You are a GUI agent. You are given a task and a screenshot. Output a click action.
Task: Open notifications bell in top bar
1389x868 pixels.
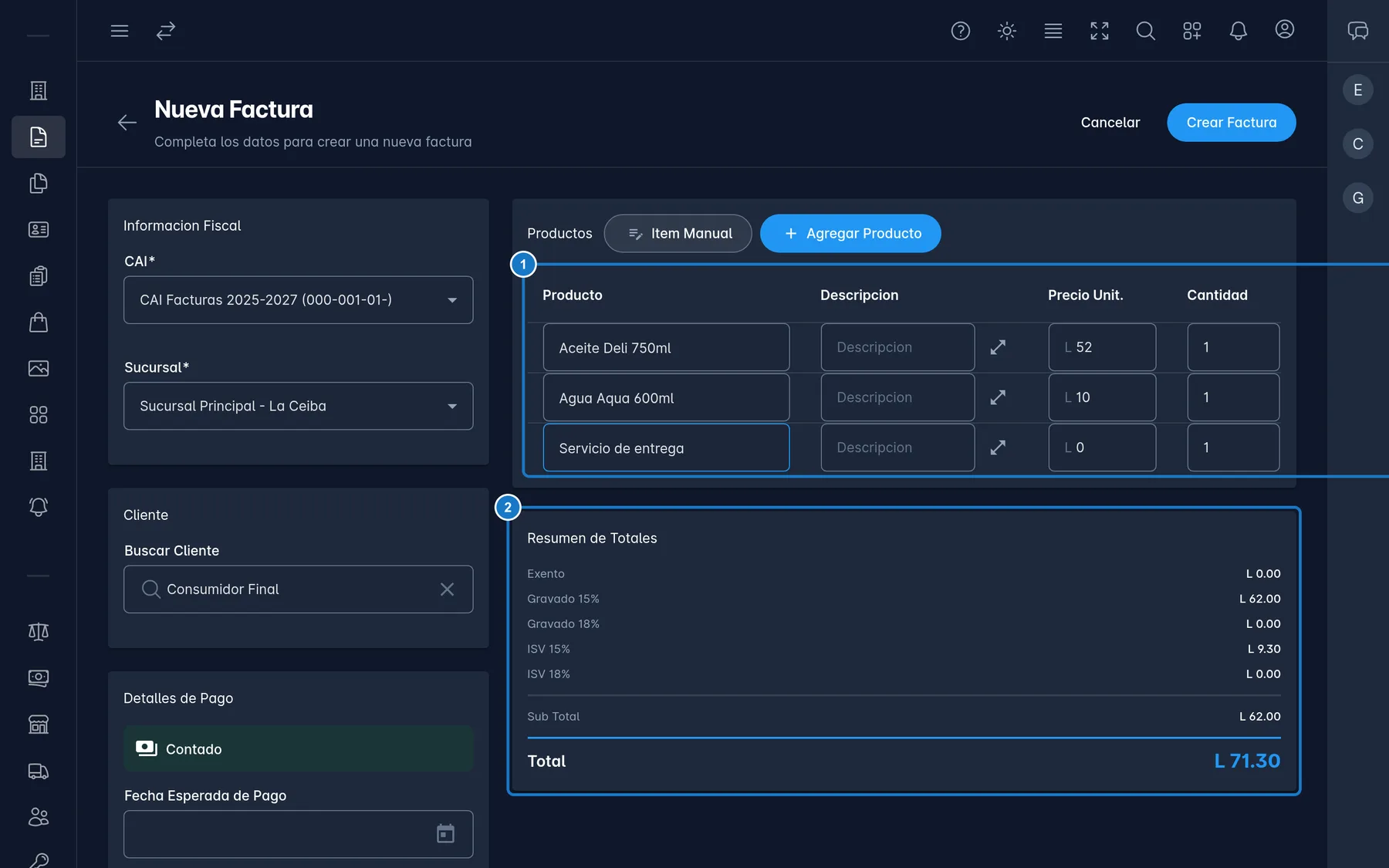point(1239,31)
